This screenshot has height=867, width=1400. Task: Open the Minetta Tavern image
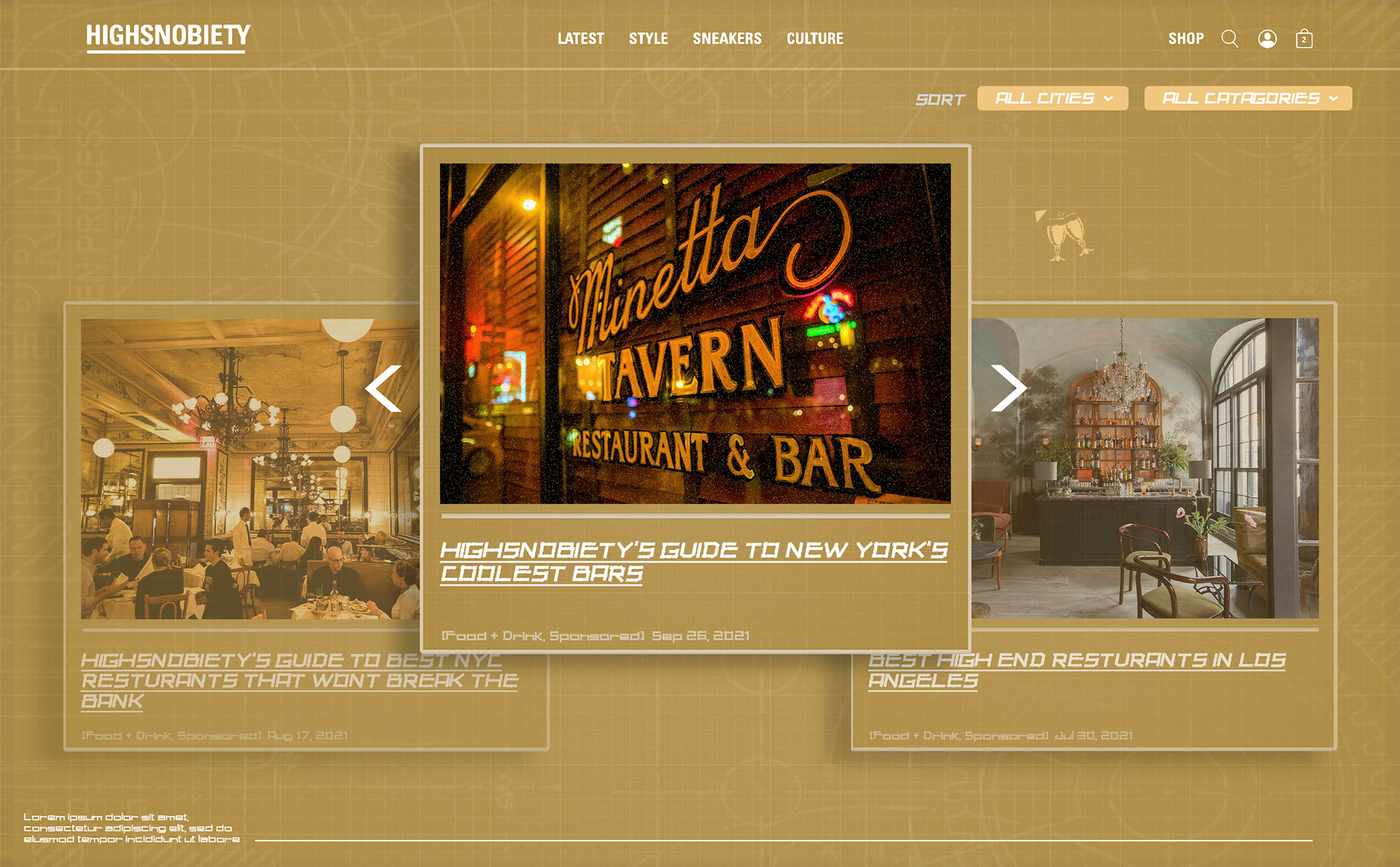pos(695,333)
